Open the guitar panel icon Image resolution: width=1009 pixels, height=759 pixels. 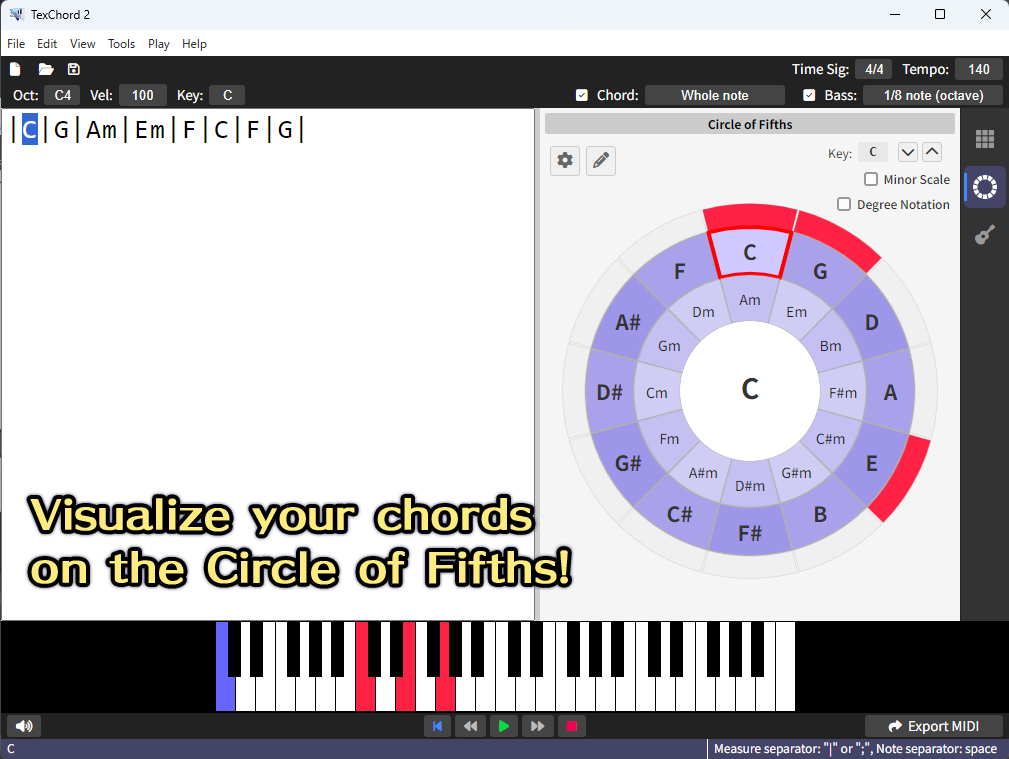coord(985,235)
